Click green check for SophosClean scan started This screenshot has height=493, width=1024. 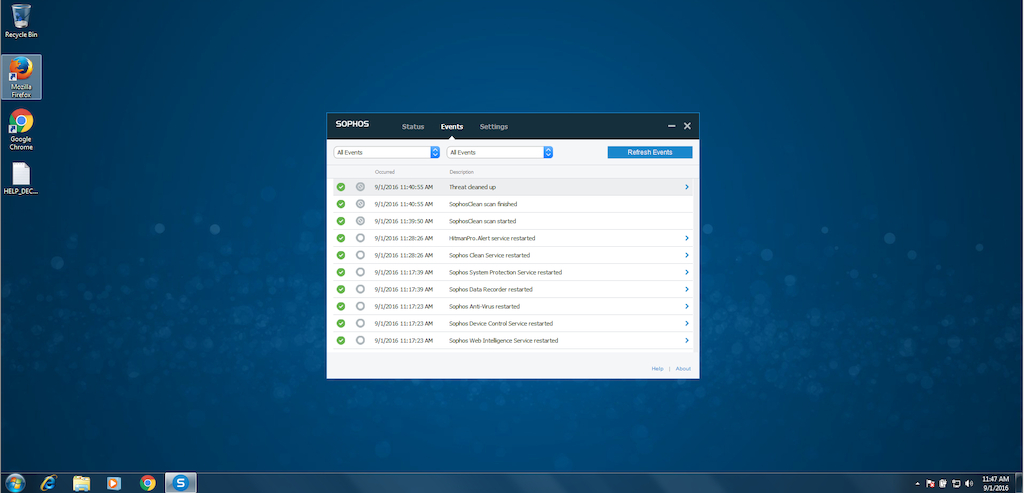[341, 221]
